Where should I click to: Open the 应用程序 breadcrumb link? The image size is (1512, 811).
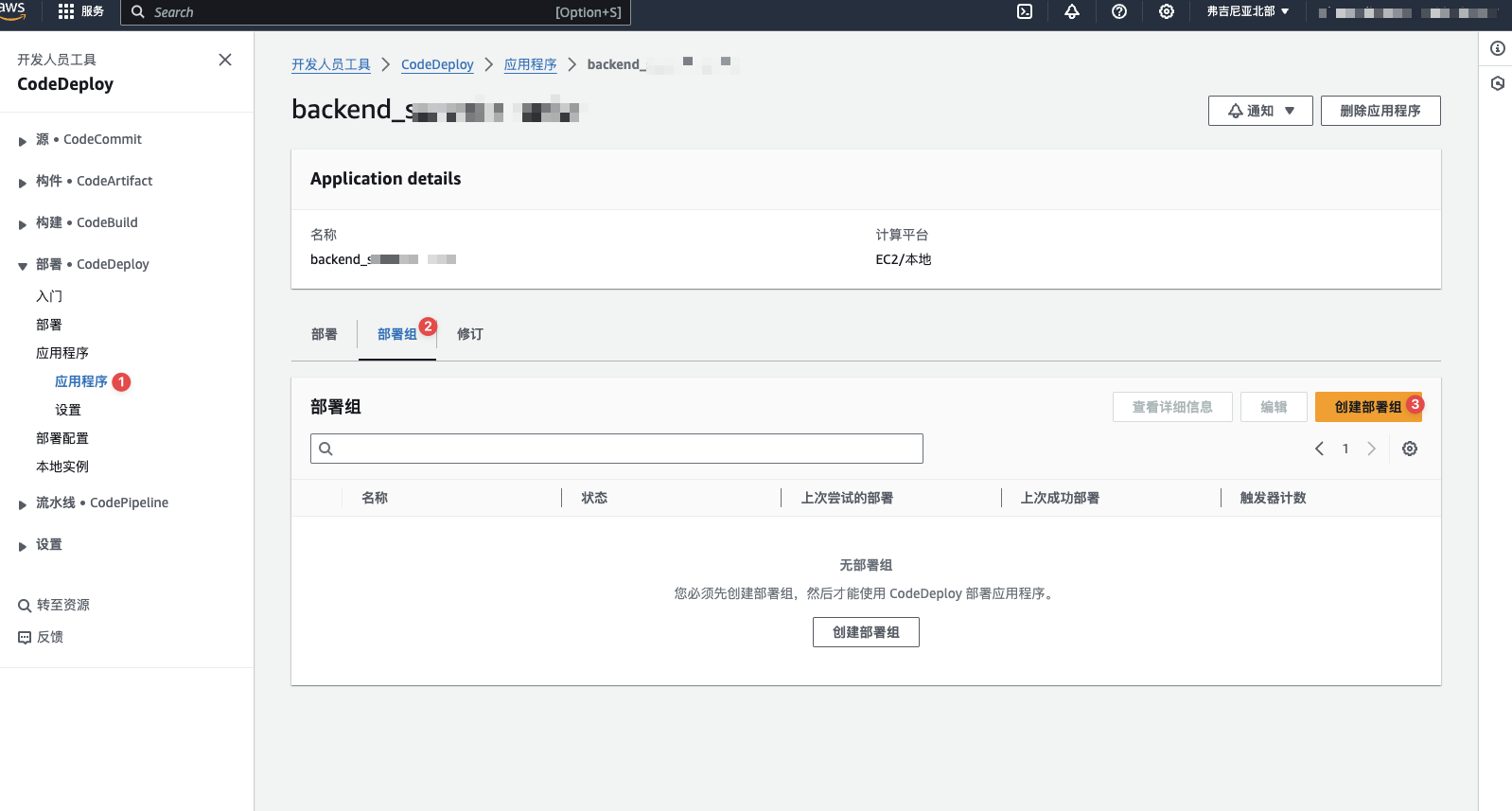(x=531, y=64)
